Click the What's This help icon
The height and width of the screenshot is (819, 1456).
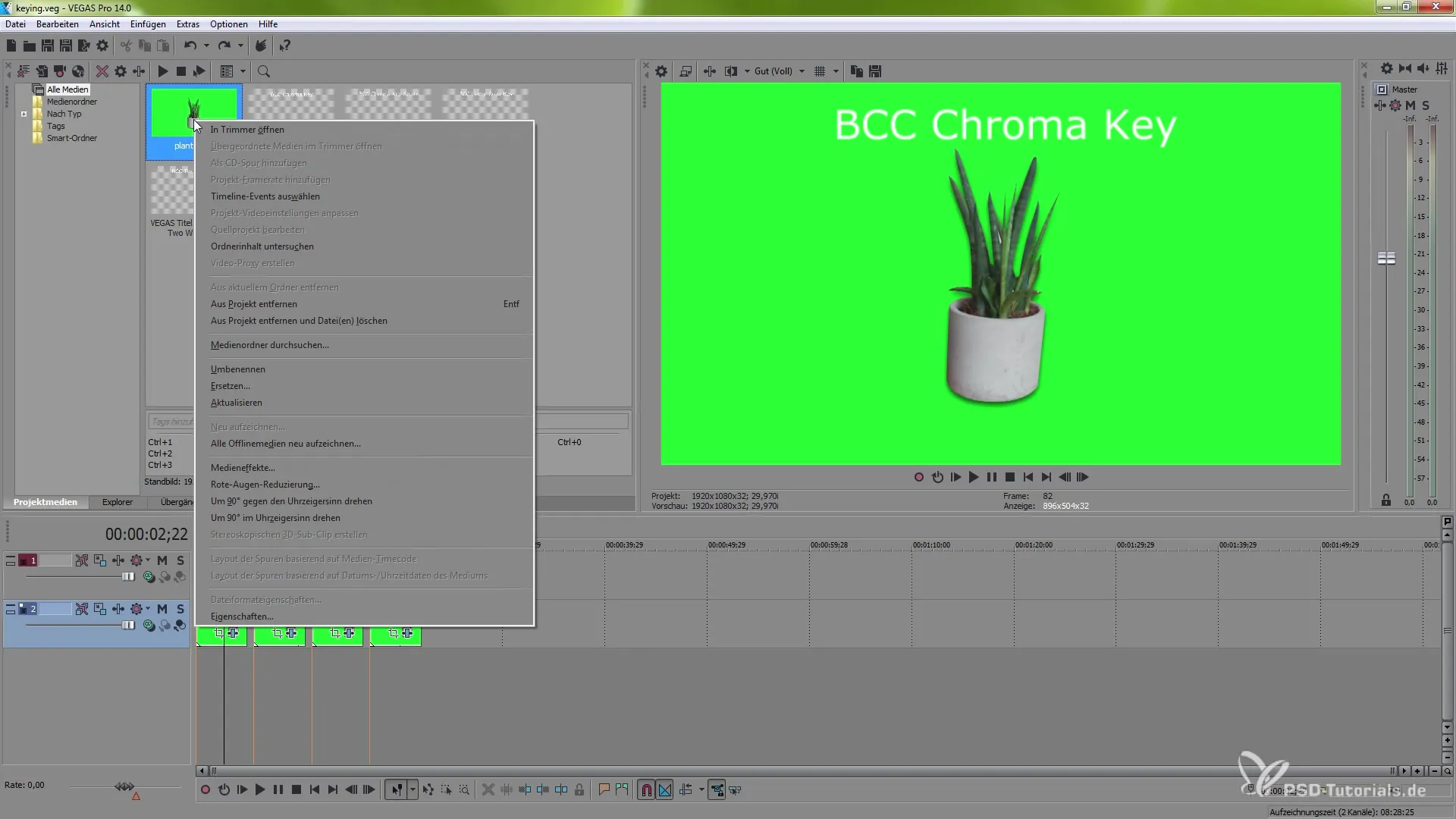(x=284, y=46)
